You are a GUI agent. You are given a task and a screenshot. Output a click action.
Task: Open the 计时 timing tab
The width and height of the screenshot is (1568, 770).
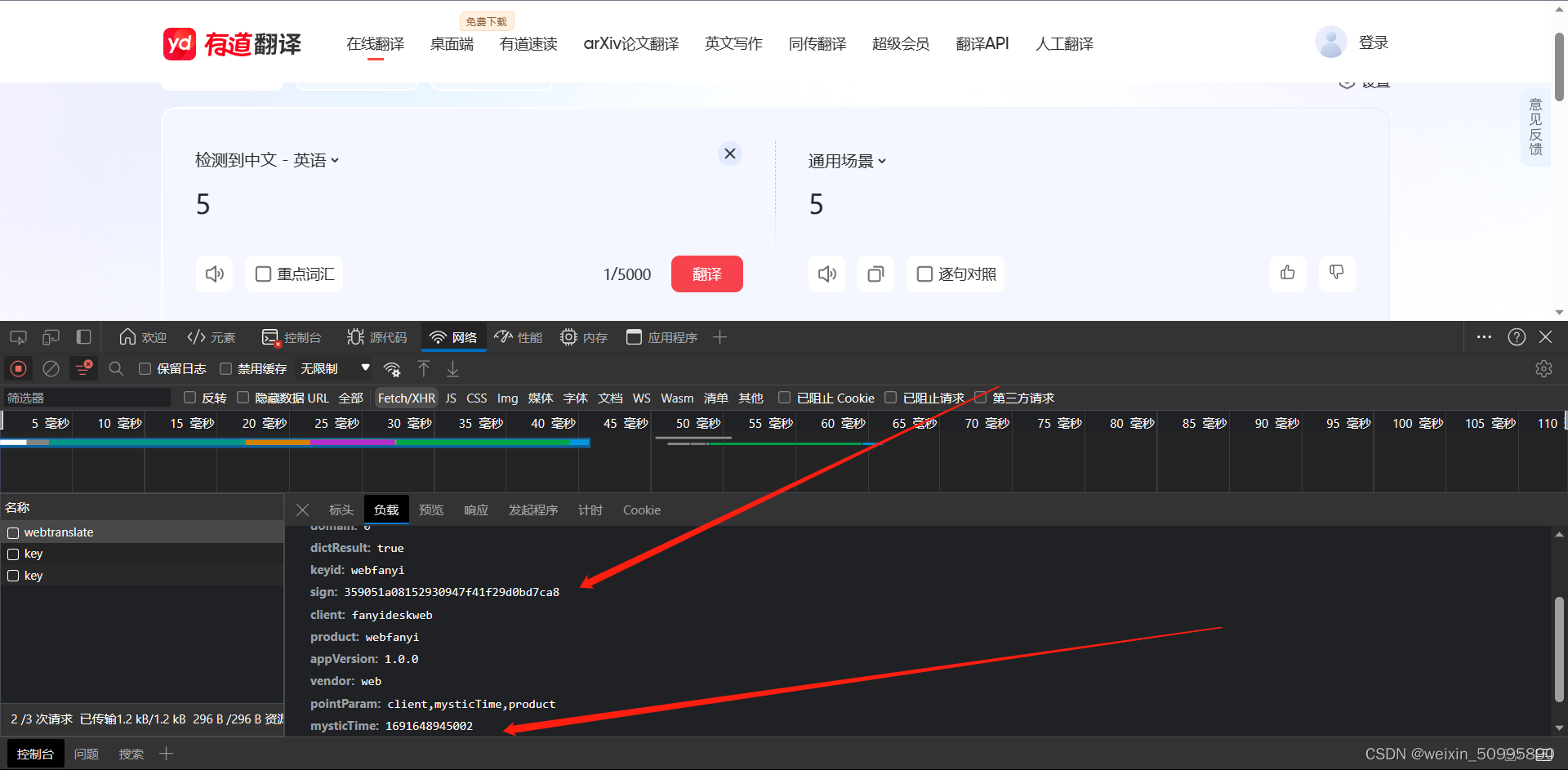pos(590,510)
